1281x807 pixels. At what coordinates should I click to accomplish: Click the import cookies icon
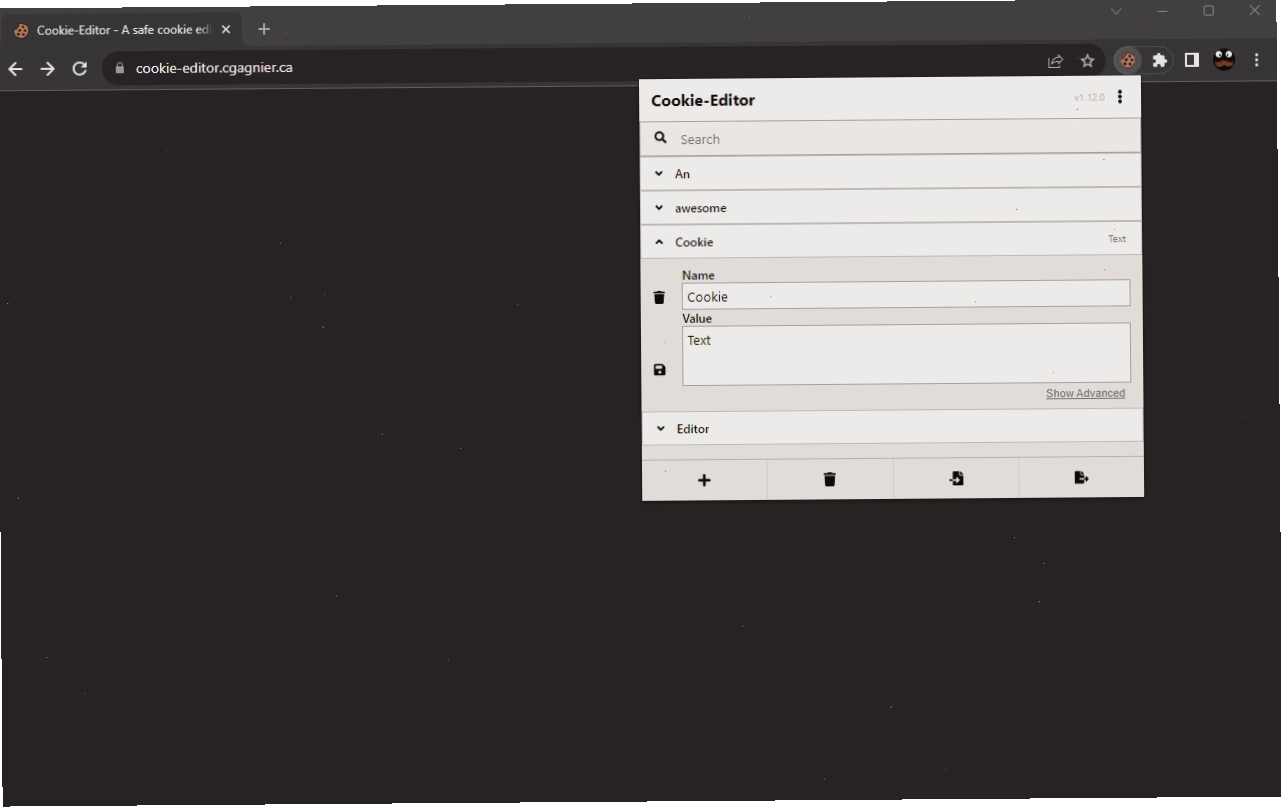tap(956, 479)
